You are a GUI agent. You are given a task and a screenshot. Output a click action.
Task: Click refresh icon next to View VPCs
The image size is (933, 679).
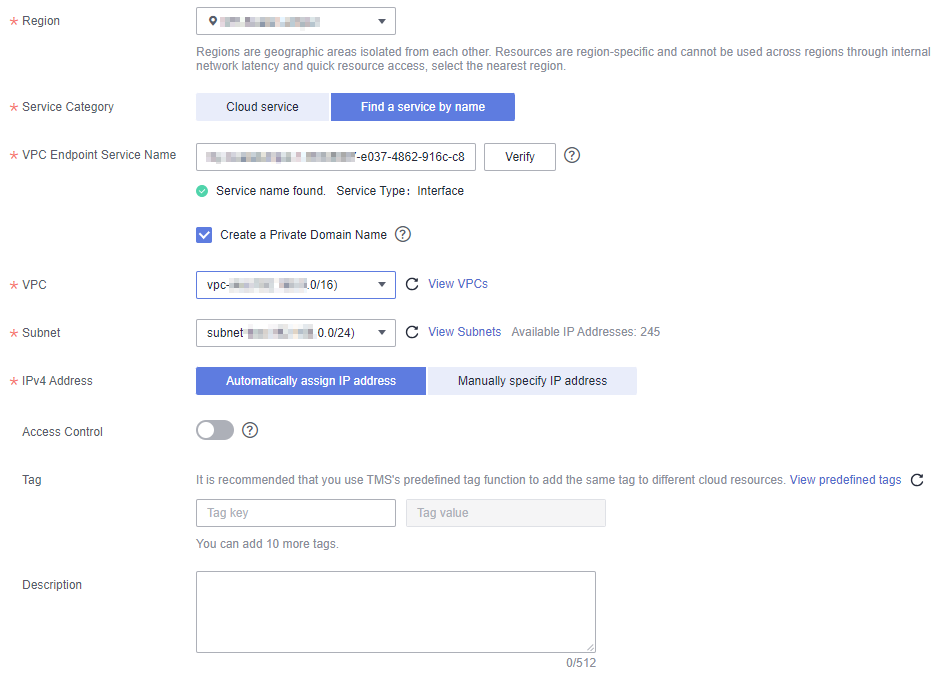(x=412, y=284)
